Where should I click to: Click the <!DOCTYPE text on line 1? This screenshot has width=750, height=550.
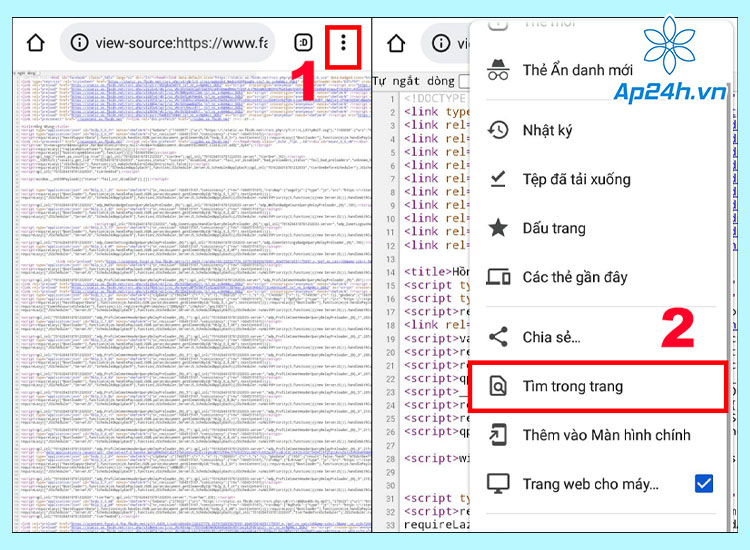point(434,99)
